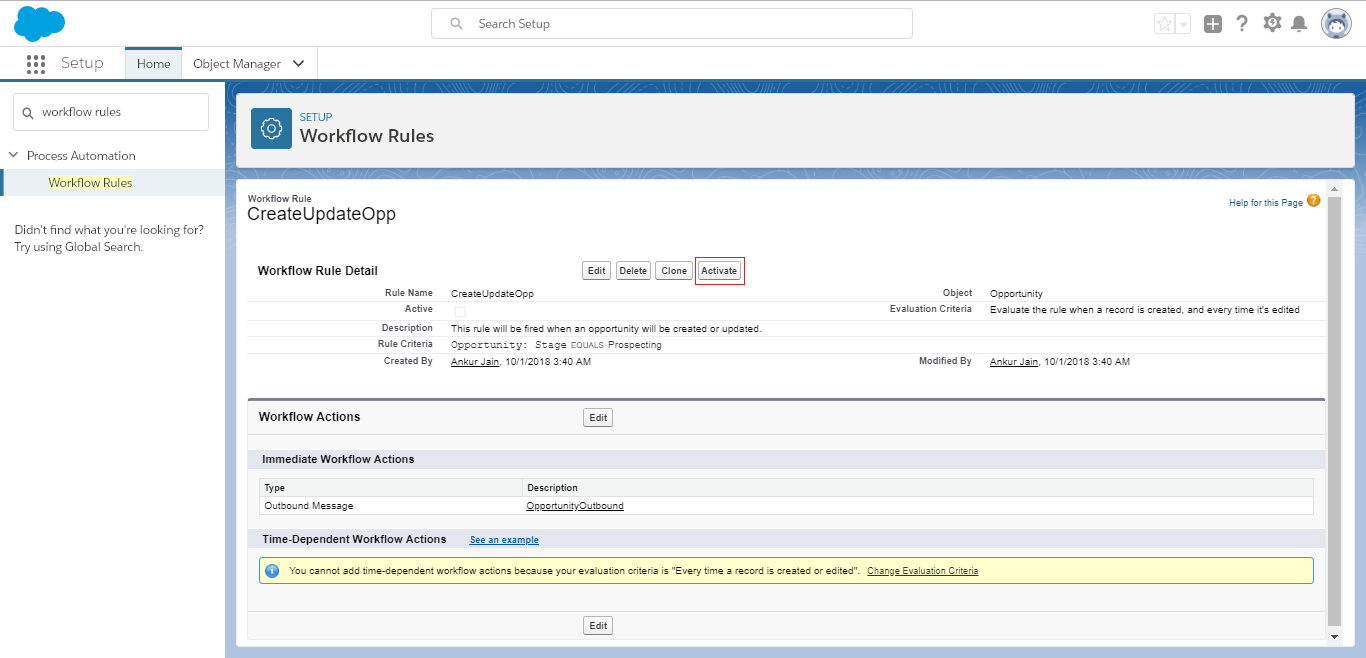The image size is (1366, 658).
Task: Select Workflow Rules in the sidebar
Action: [x=90, y=183]
